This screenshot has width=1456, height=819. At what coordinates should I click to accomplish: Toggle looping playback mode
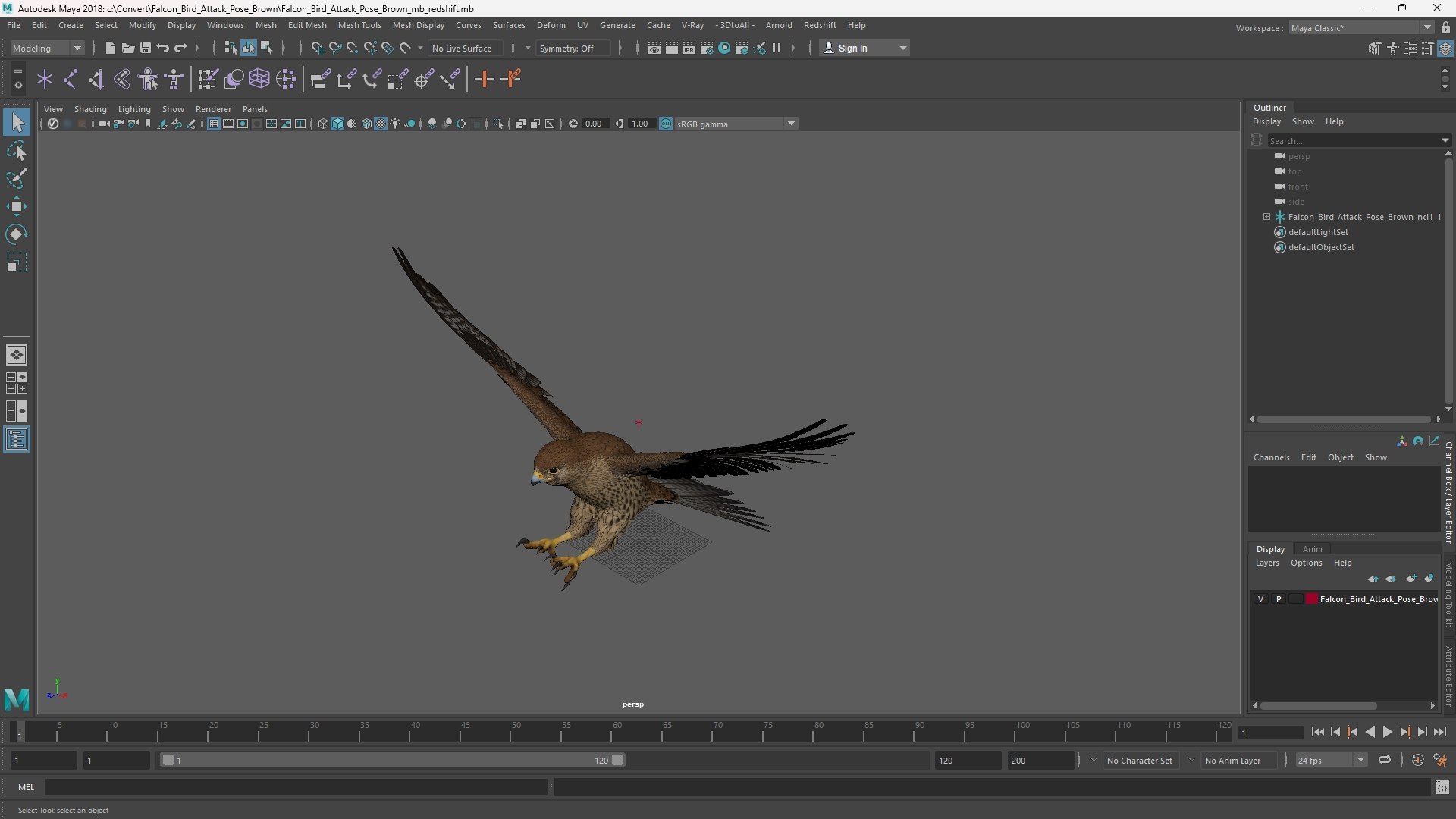(1384, 760)
